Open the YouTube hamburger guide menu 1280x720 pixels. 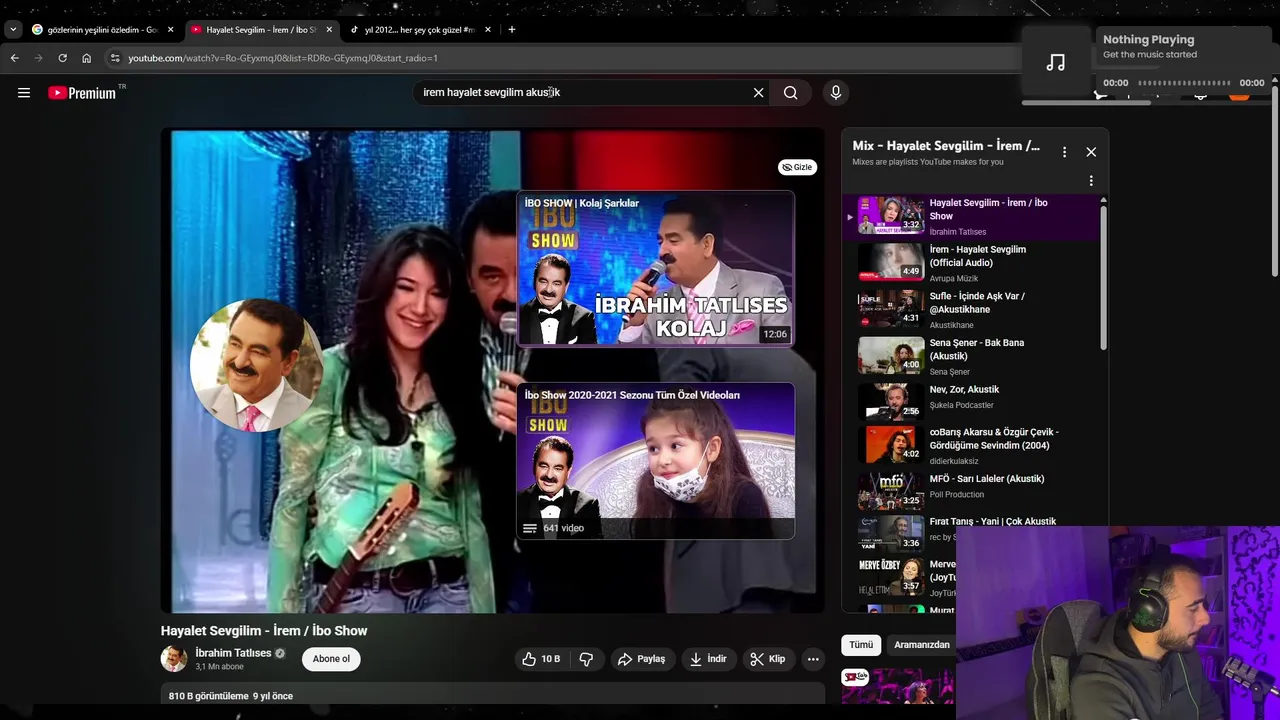pyautogui.click(x=24, y=93)
